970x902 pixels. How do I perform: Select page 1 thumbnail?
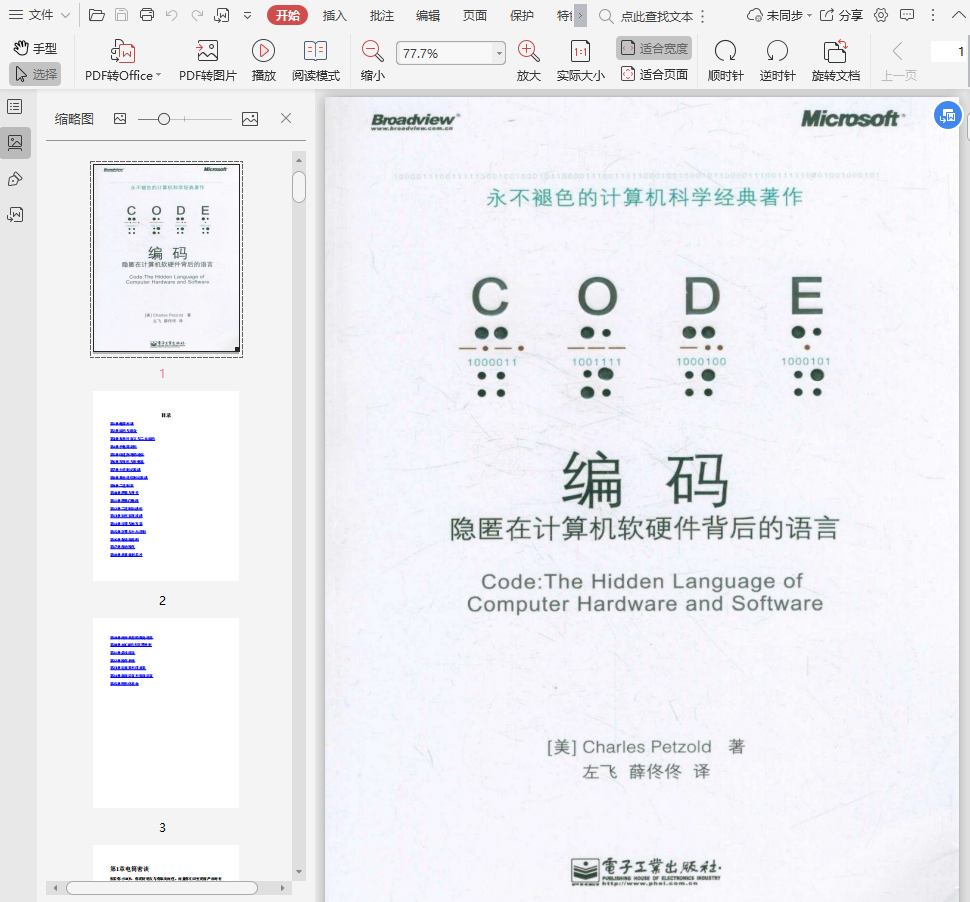[x=166, y=259]
